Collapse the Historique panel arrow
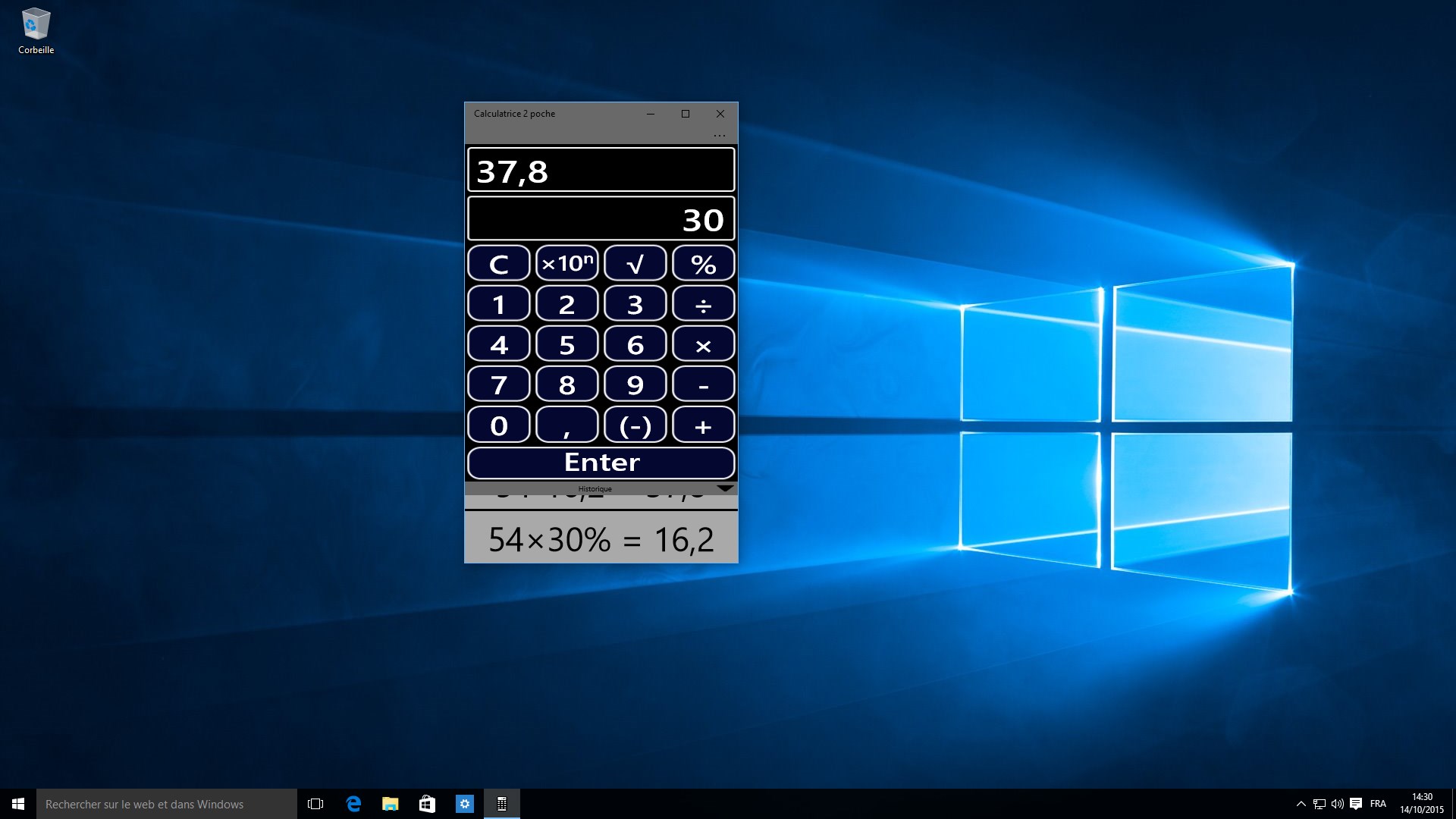The width and height of the screenshot is (1456, 819). click(724, 488)
